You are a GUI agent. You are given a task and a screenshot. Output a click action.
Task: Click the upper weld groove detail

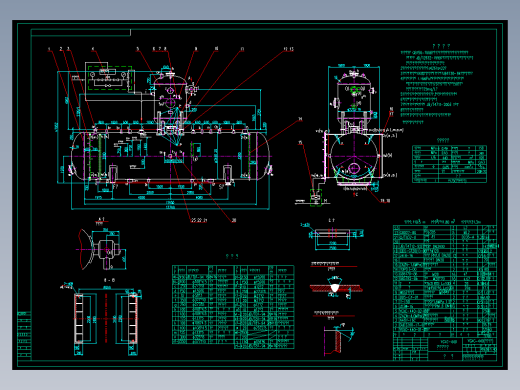click(335, 287)
